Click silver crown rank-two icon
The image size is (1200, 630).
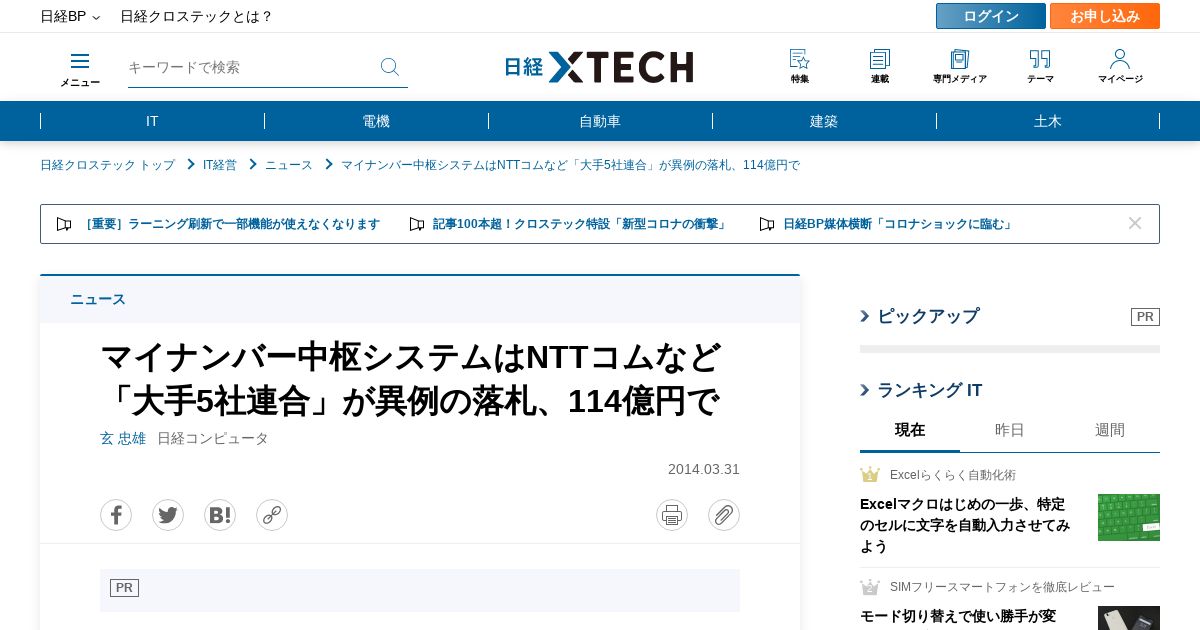click(x=870, y=587)
